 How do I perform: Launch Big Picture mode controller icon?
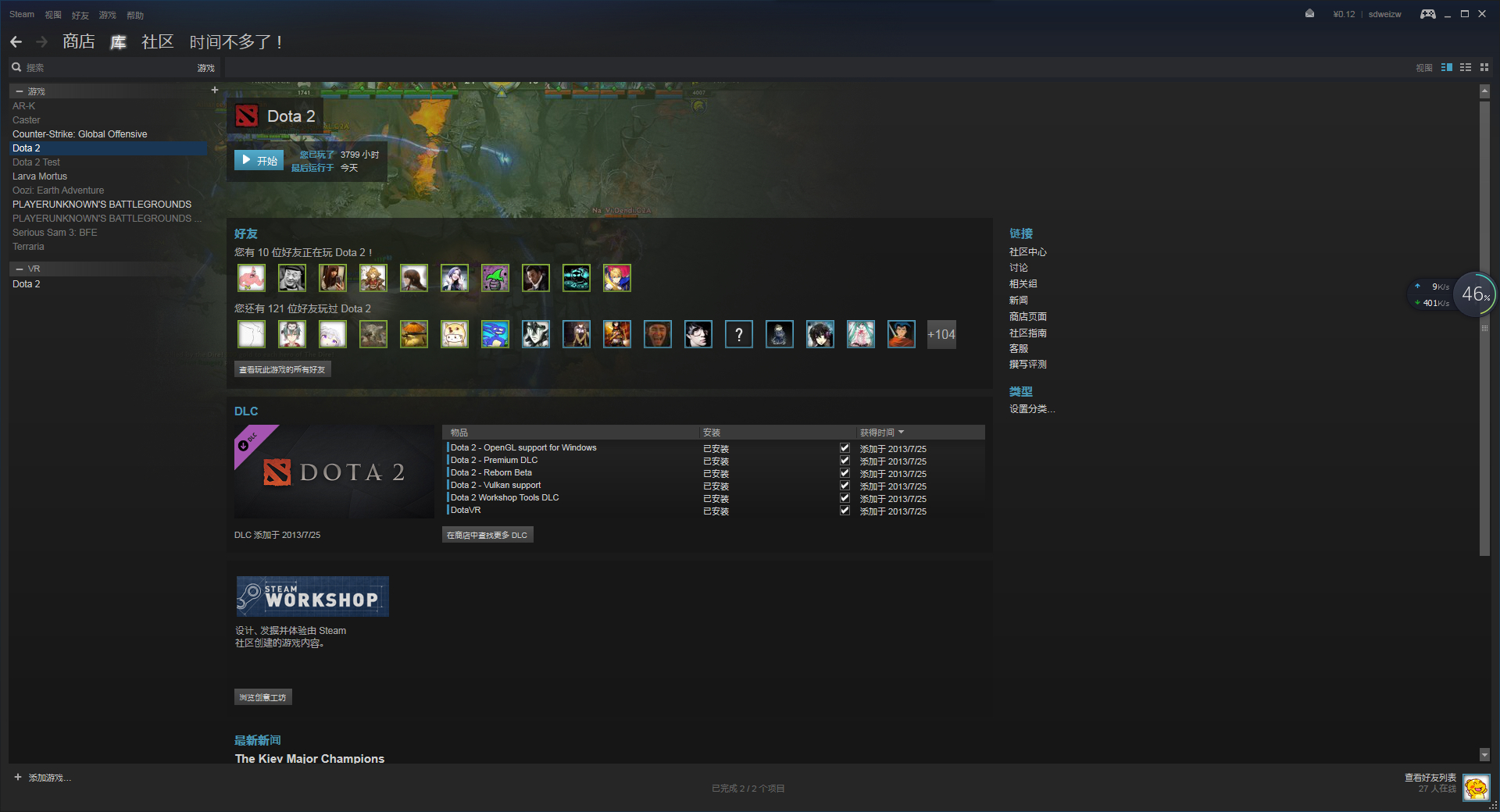point(1427,14)
